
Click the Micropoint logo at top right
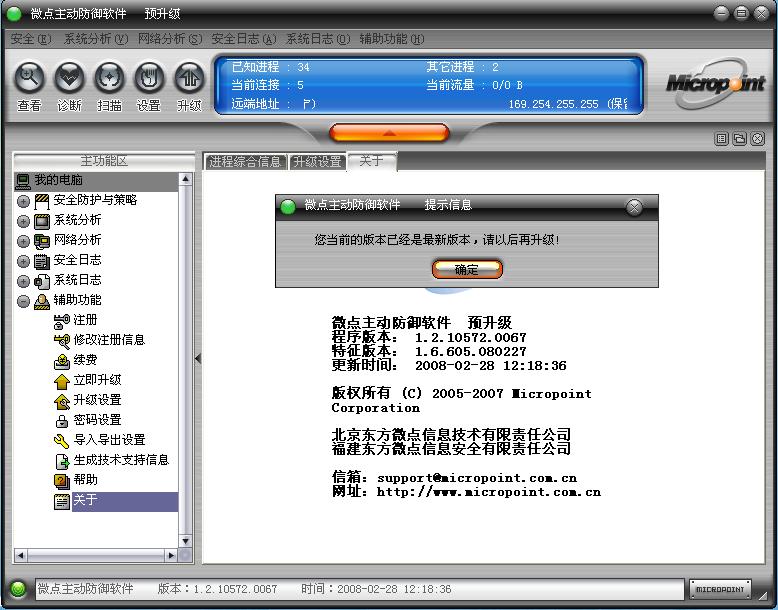715,83
